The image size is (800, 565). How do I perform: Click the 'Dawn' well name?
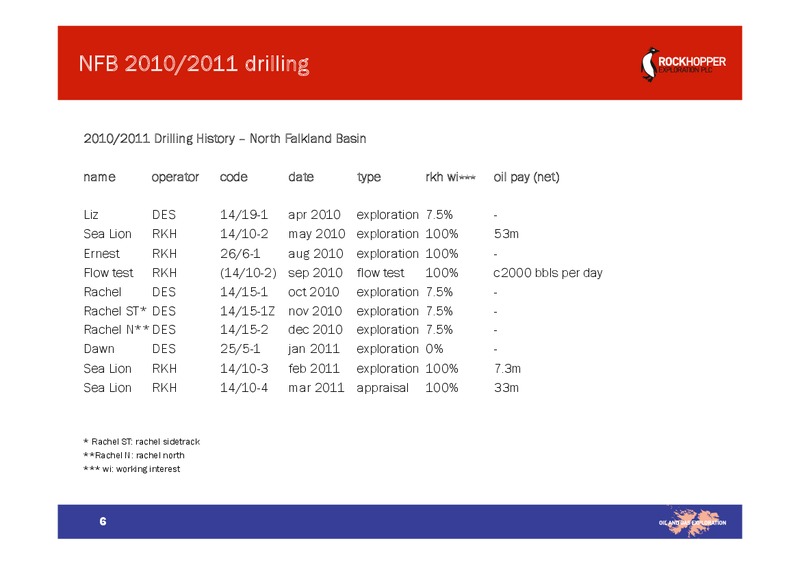(99, 349)
